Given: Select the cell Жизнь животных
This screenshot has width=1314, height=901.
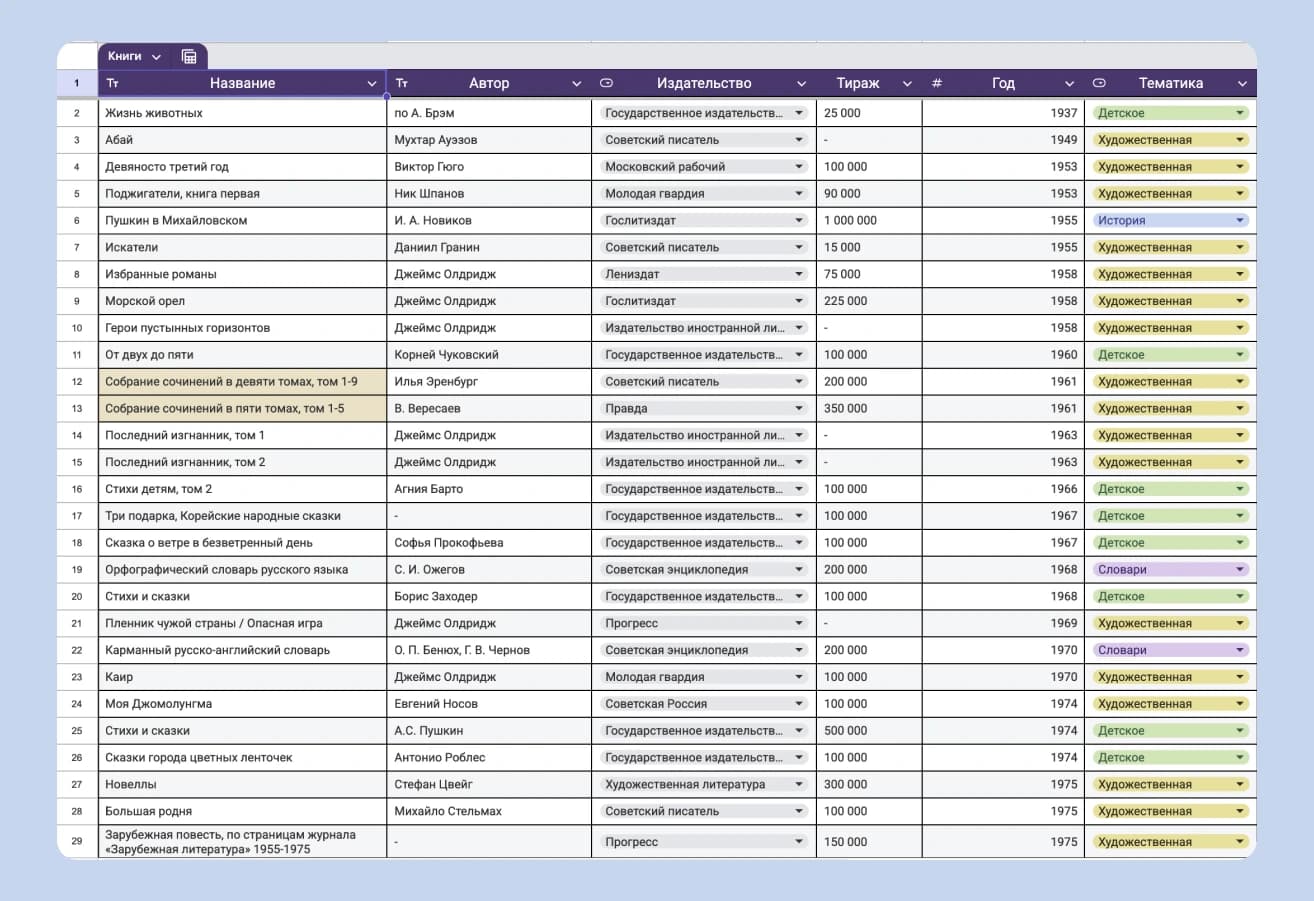Looking at the screenshot, I should coord(242,113).
